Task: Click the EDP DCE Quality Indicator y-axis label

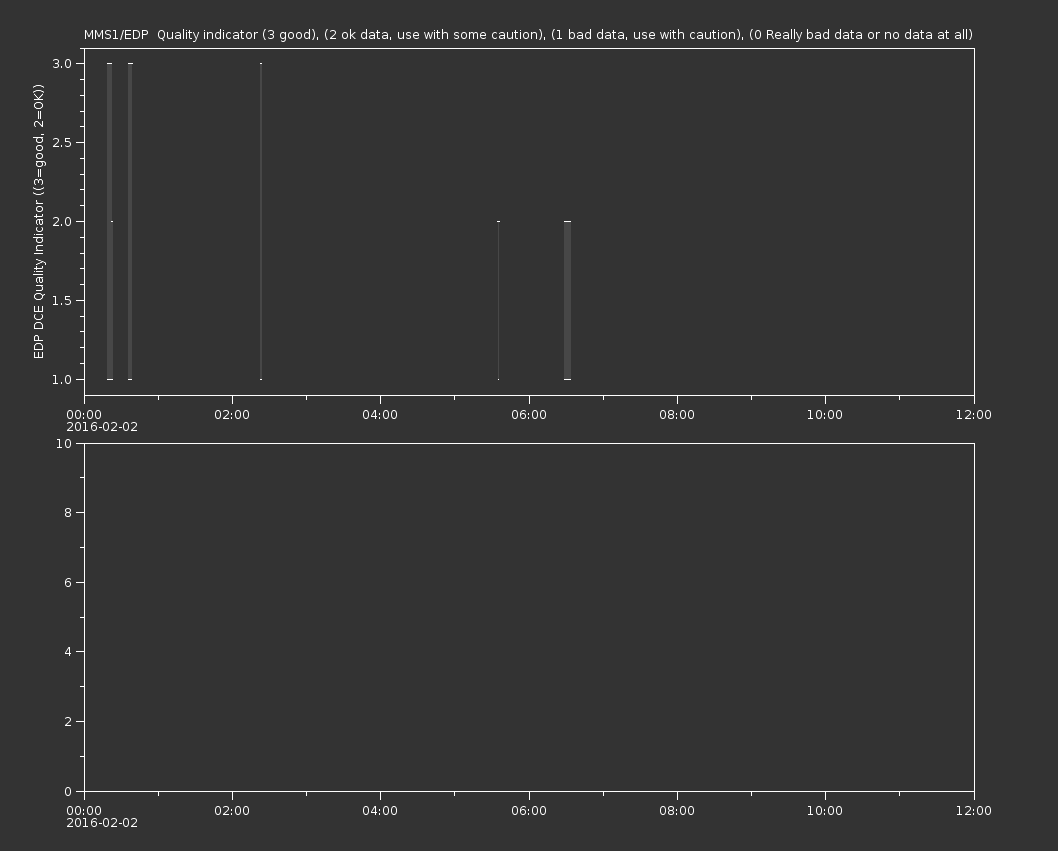Action: pyautogui.click(x=38, y=221)
